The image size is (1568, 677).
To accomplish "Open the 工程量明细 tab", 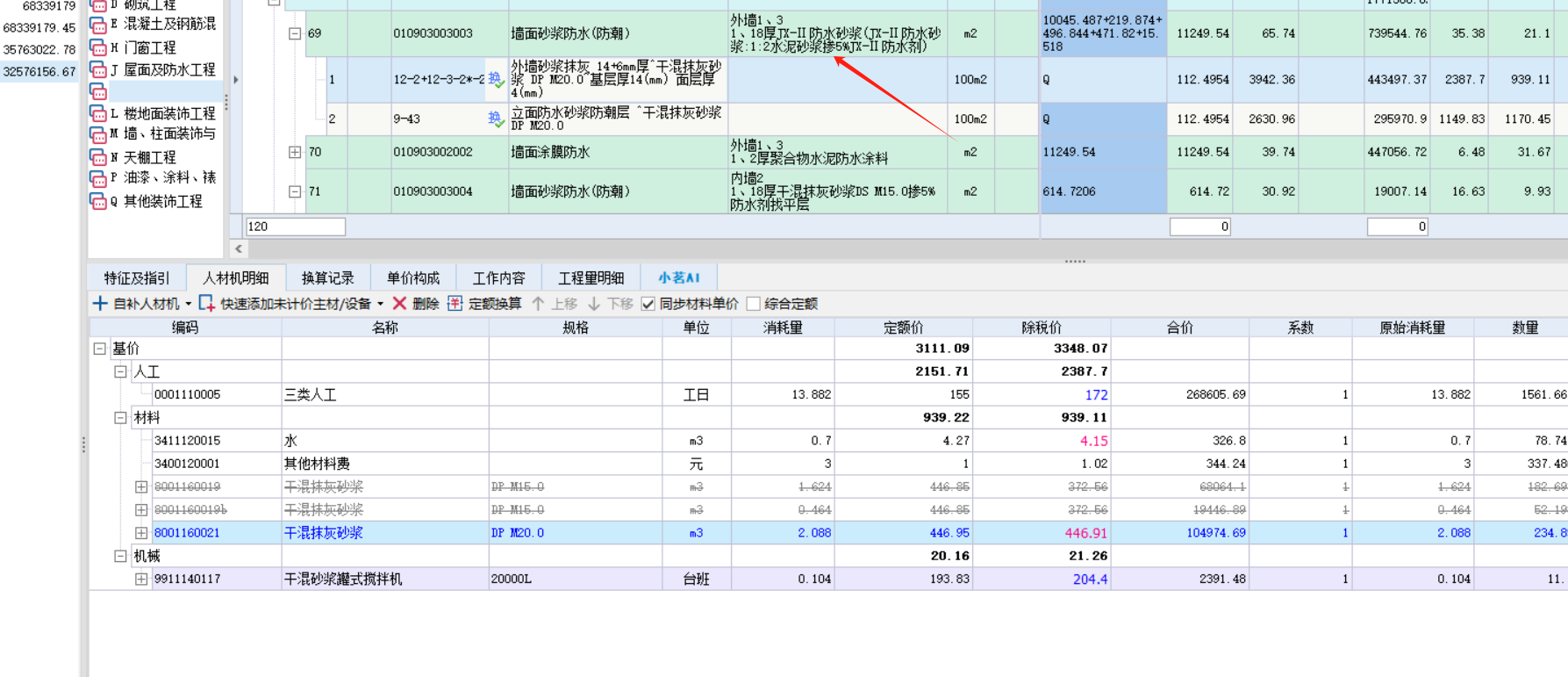I will (591, 278).
